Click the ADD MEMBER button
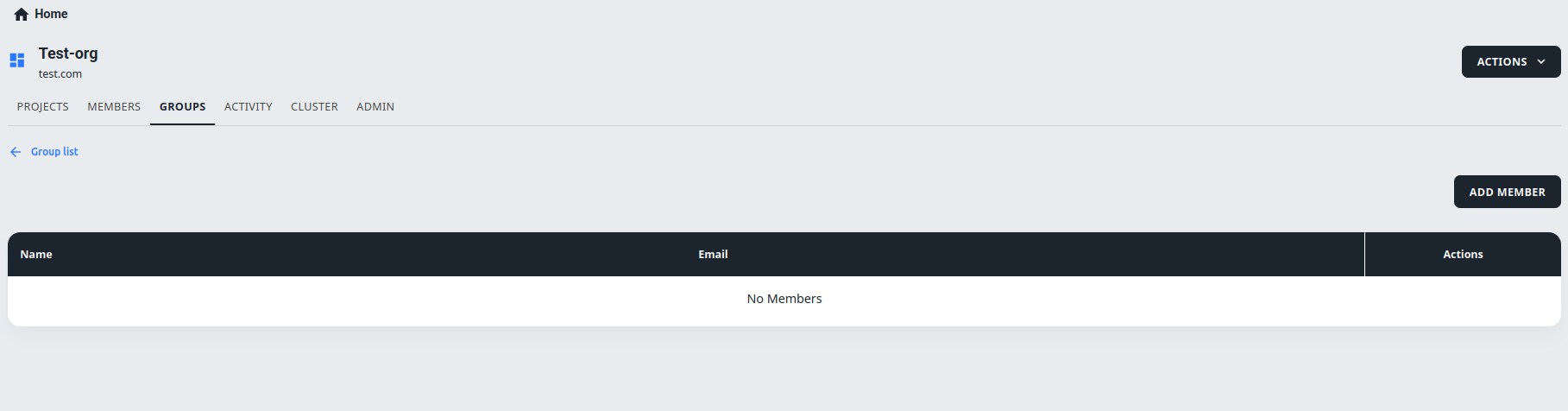This screenshot has width=1568, height=411. [1508, 192]
